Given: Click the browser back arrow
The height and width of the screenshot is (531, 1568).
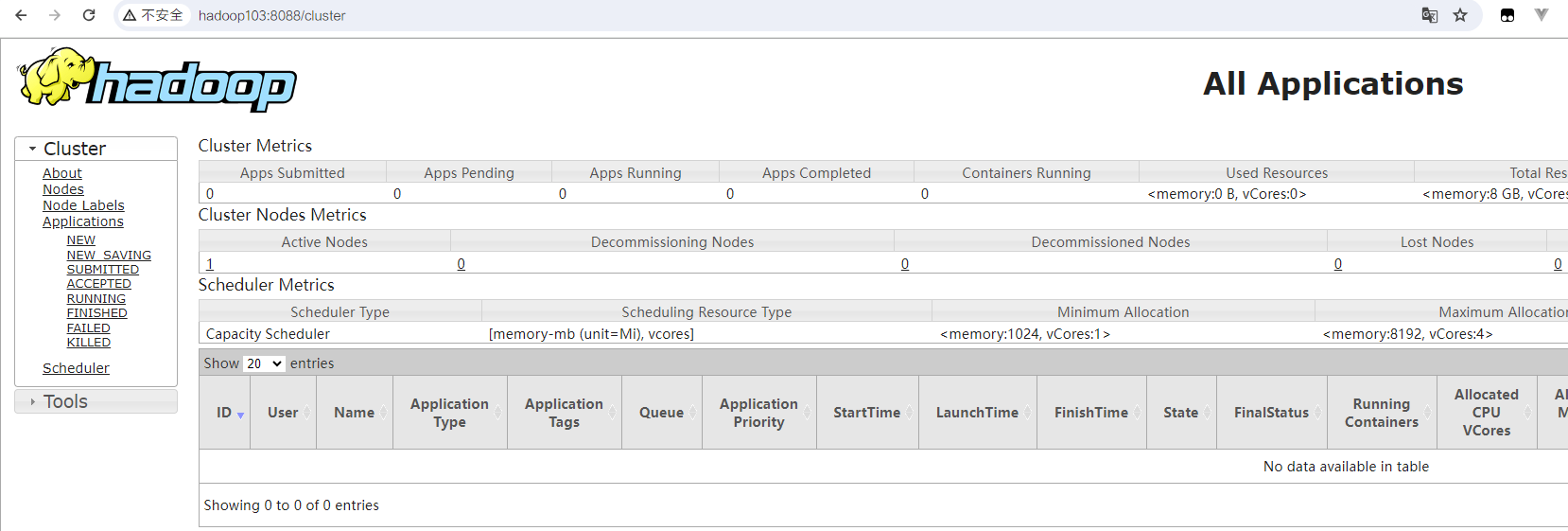Looking at the screenshot, I should [x=21, y=15].
